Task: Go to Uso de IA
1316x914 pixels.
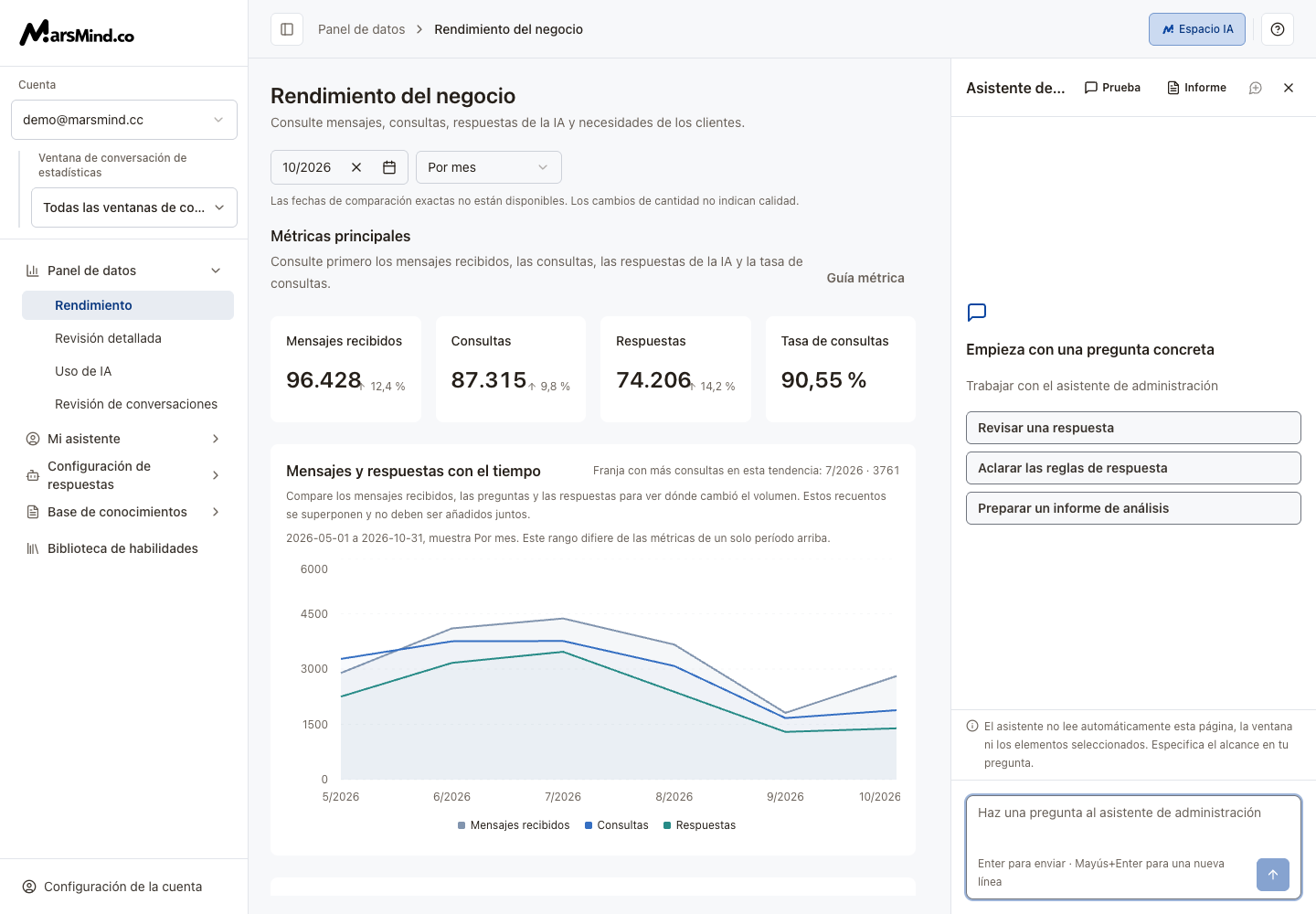Action: click(x=128, y=371)
